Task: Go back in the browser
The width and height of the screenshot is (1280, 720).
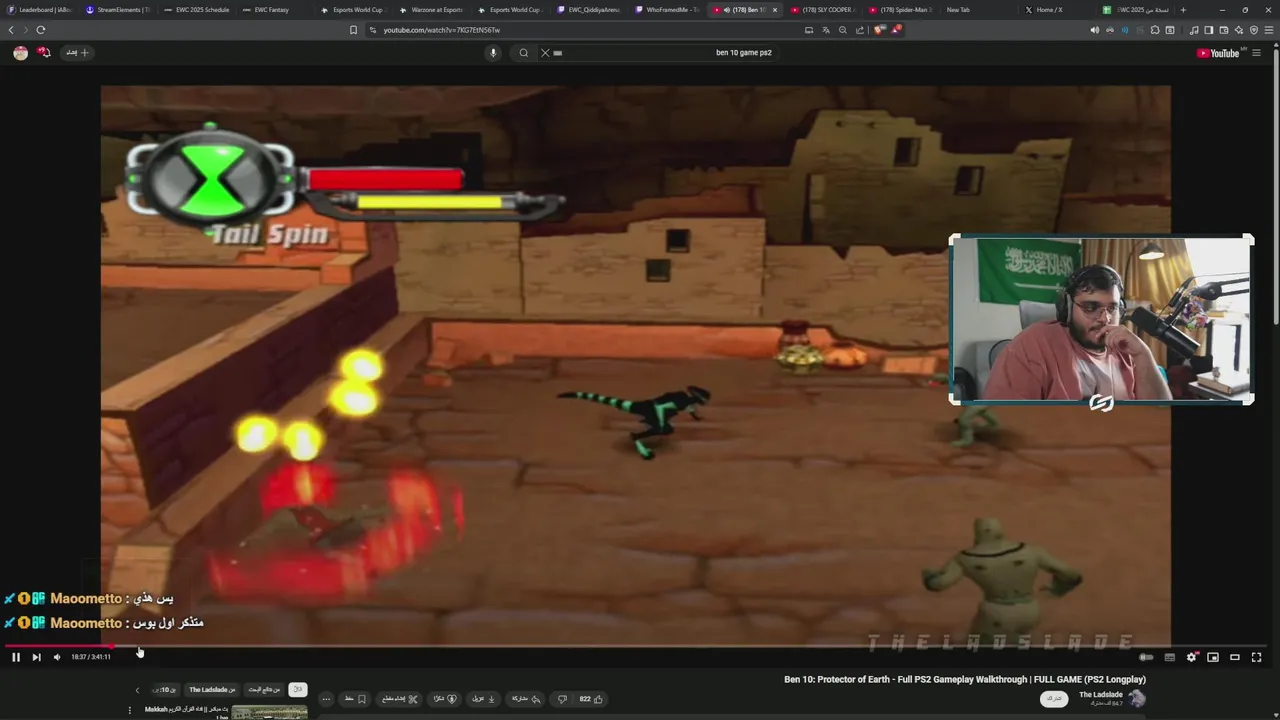Action: click(11, 30)
